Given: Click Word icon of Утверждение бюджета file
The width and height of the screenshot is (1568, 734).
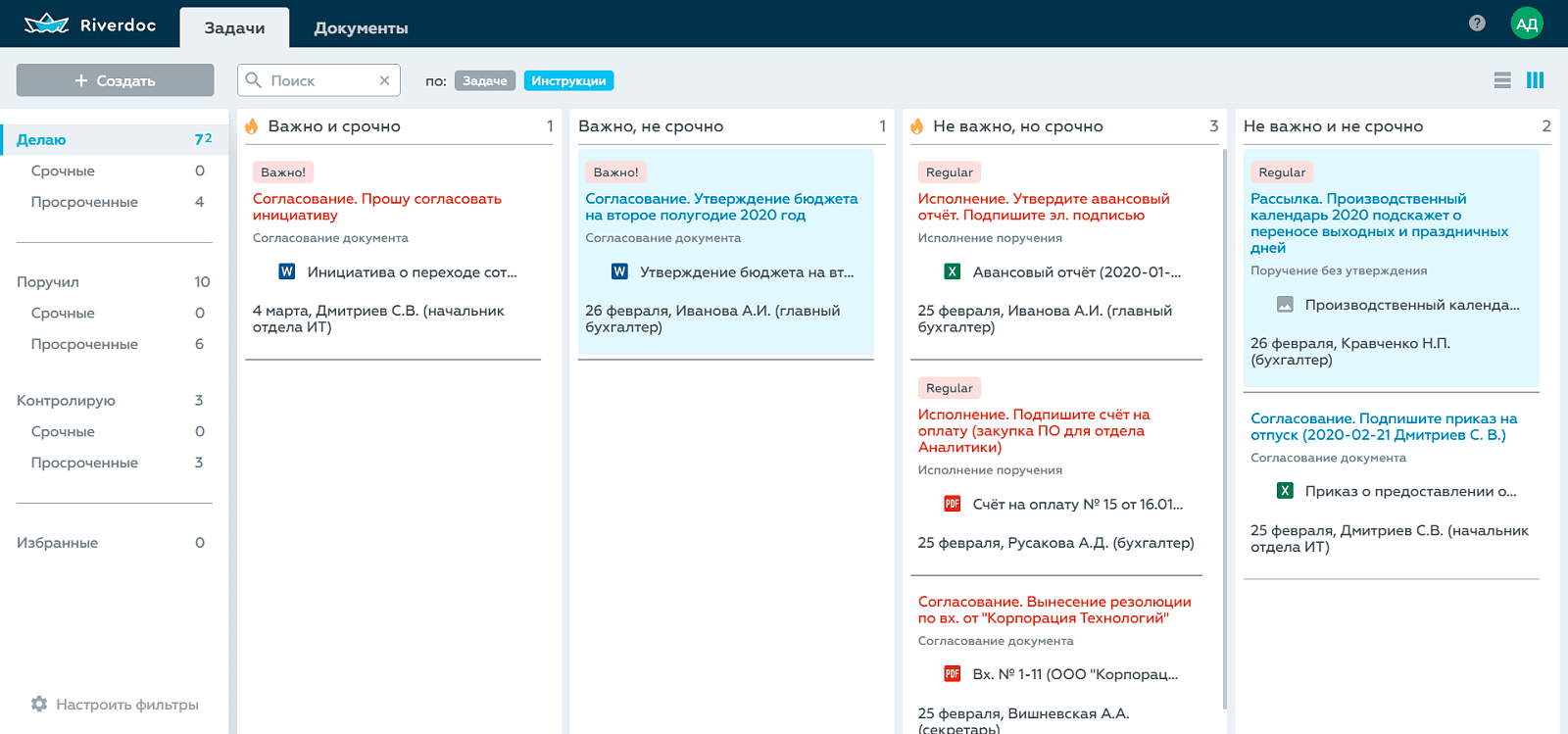Looking at the screenshot, I should (619, 271).
